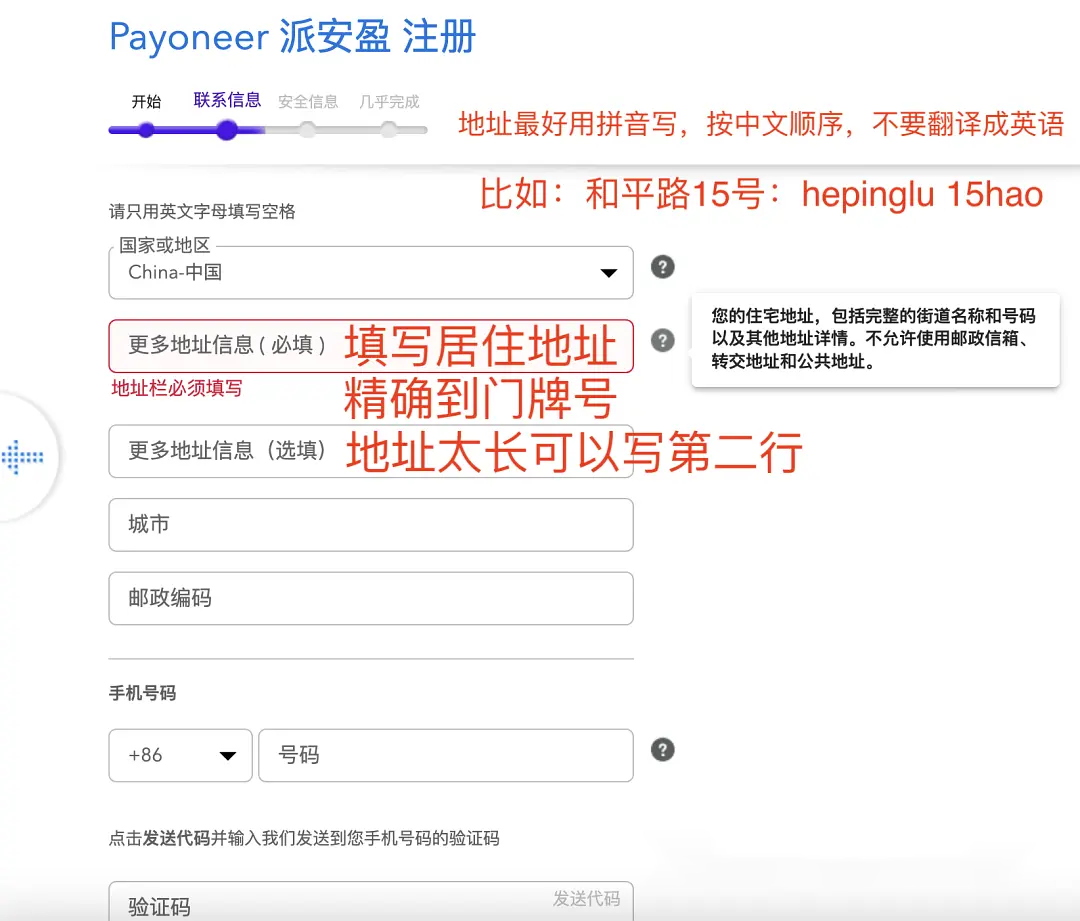Click the progress dot under 开始
1080x921 pixels.
[146, 130]
